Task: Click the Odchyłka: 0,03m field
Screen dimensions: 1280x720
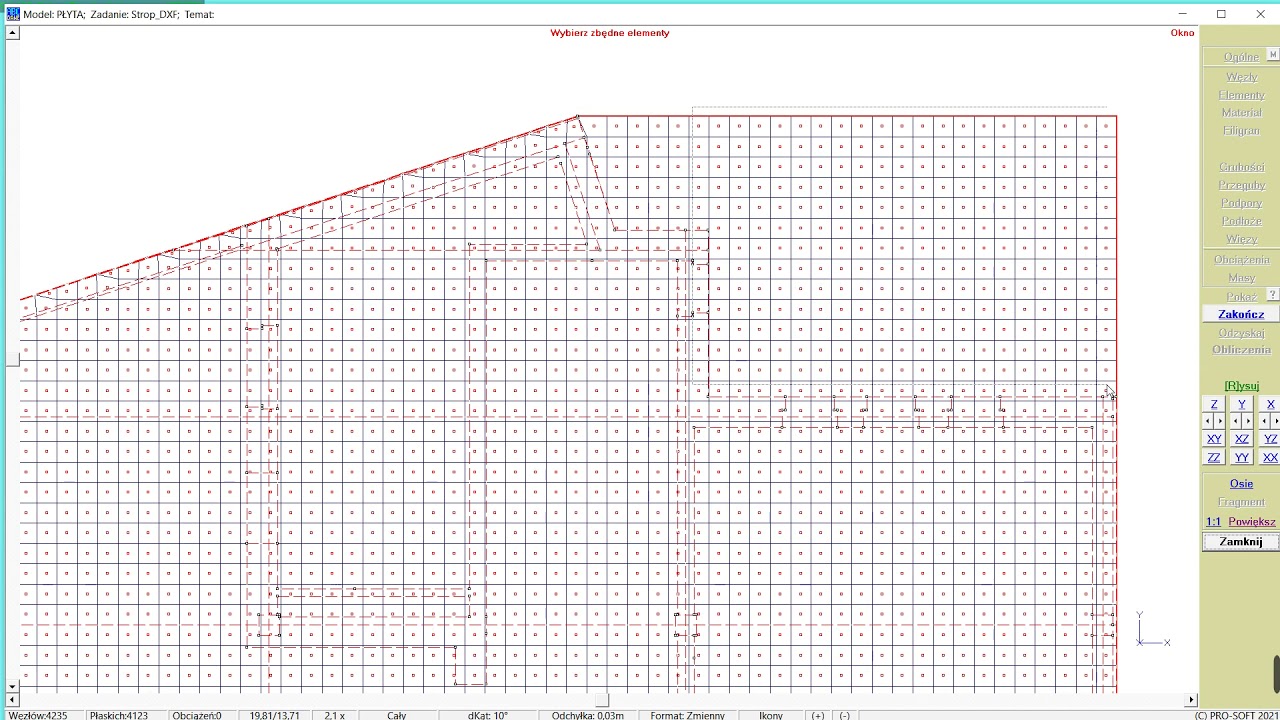Action: (x=587, y=715)
